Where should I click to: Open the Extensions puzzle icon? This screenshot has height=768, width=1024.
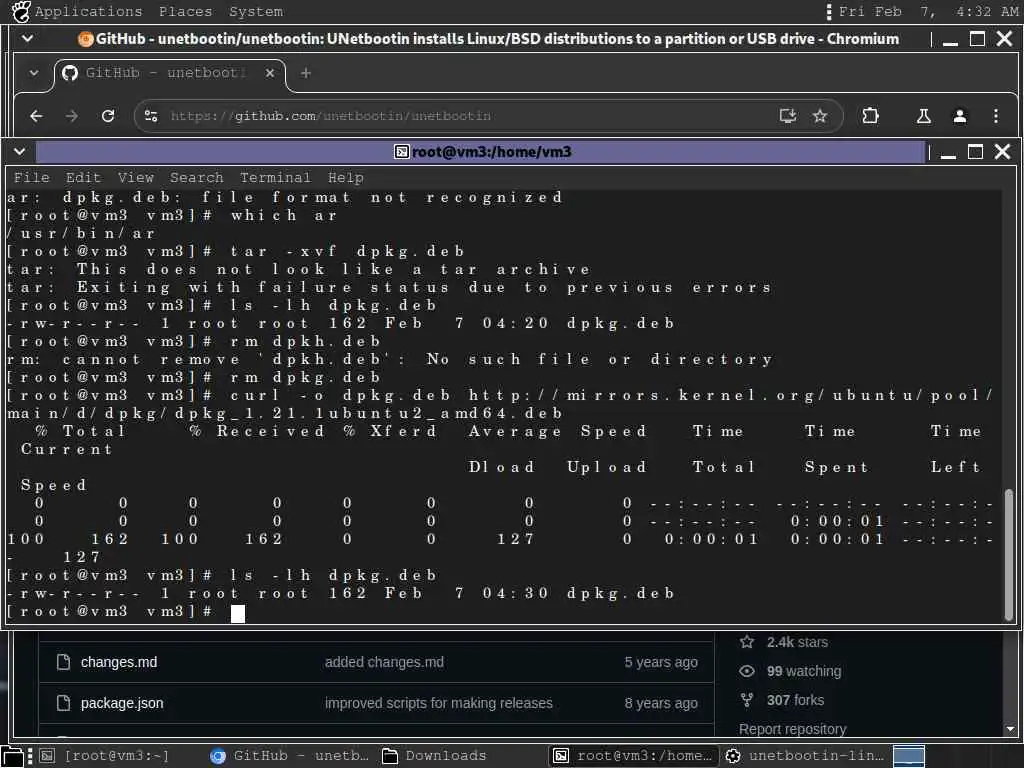point(870,116)
